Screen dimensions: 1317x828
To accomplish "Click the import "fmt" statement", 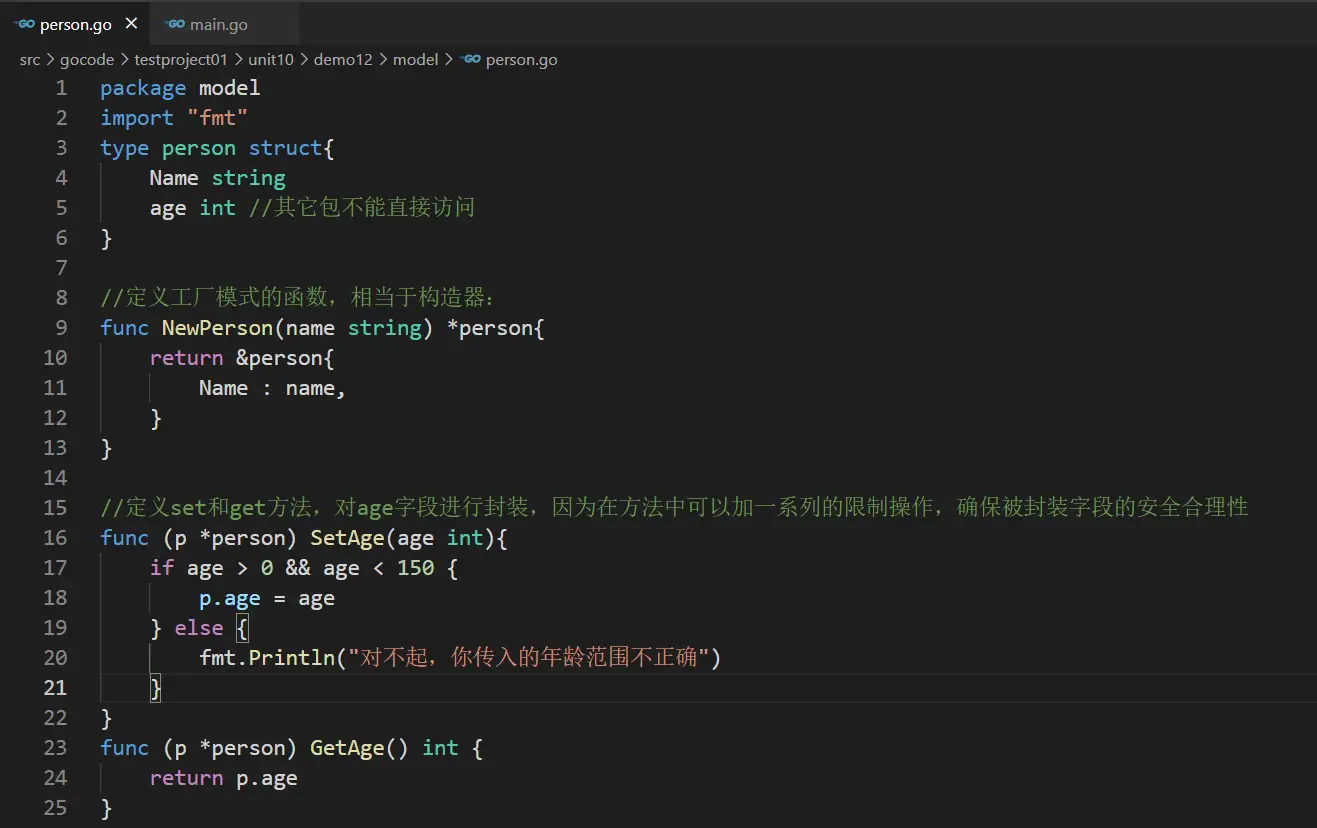I will click(175, 117).
